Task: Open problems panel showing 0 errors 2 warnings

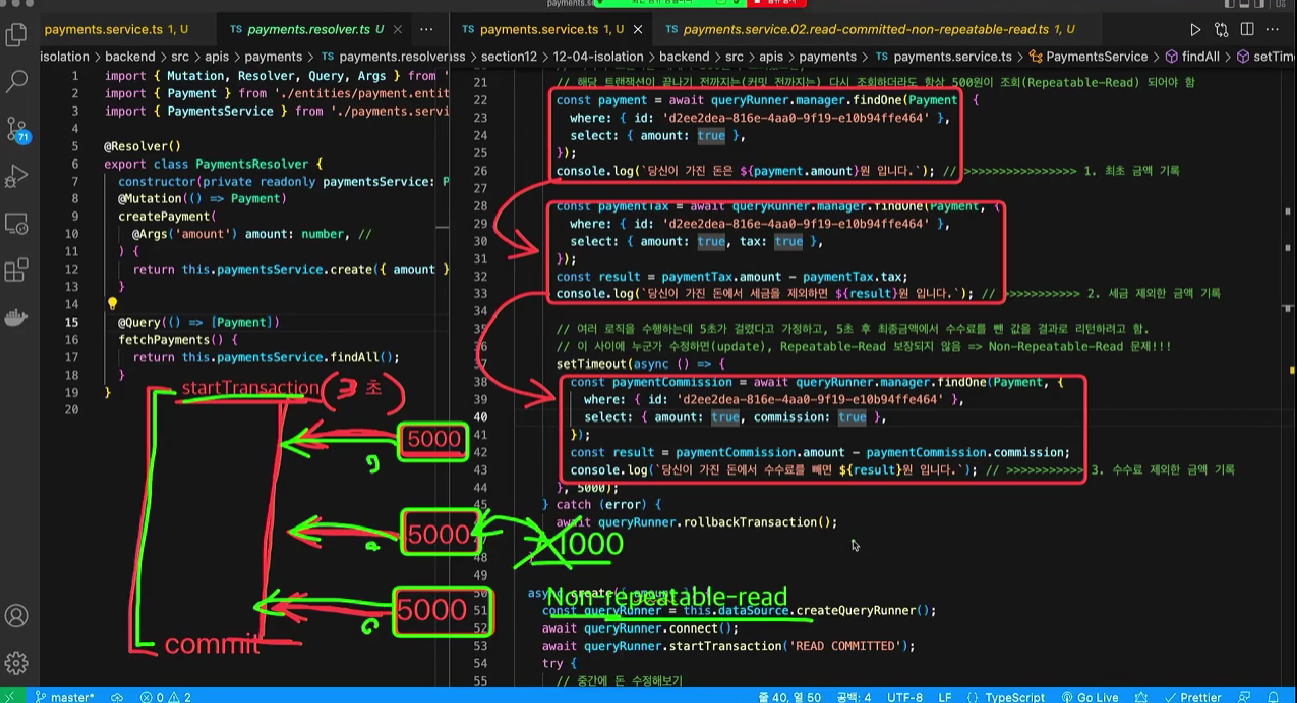Action: click(x=165, y=697)
